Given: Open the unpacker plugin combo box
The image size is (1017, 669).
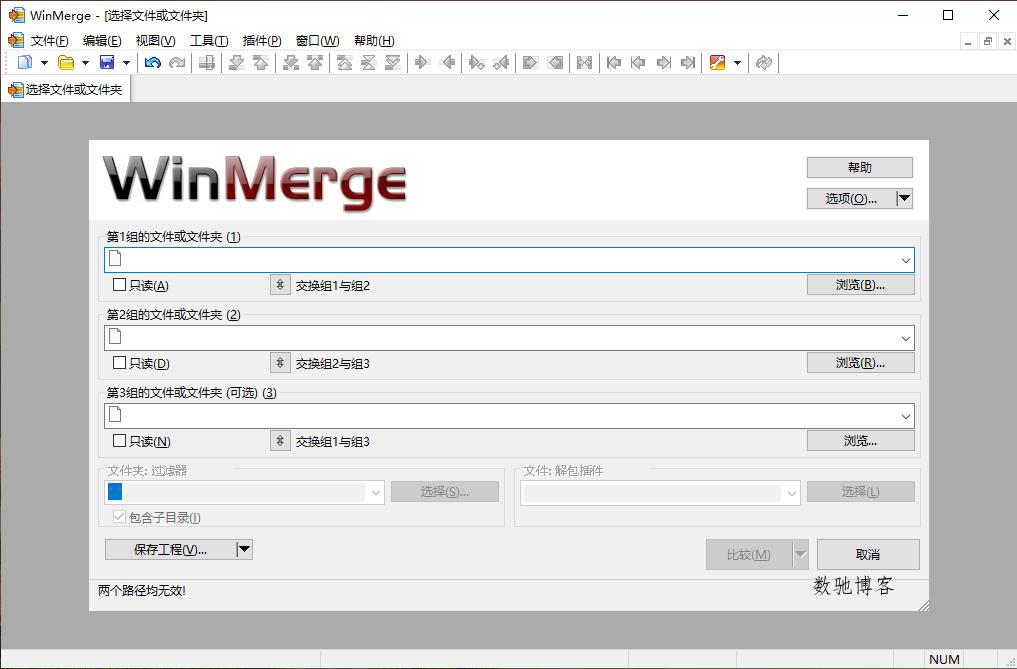Looking at the screenshot, I should tap(660, 493).
